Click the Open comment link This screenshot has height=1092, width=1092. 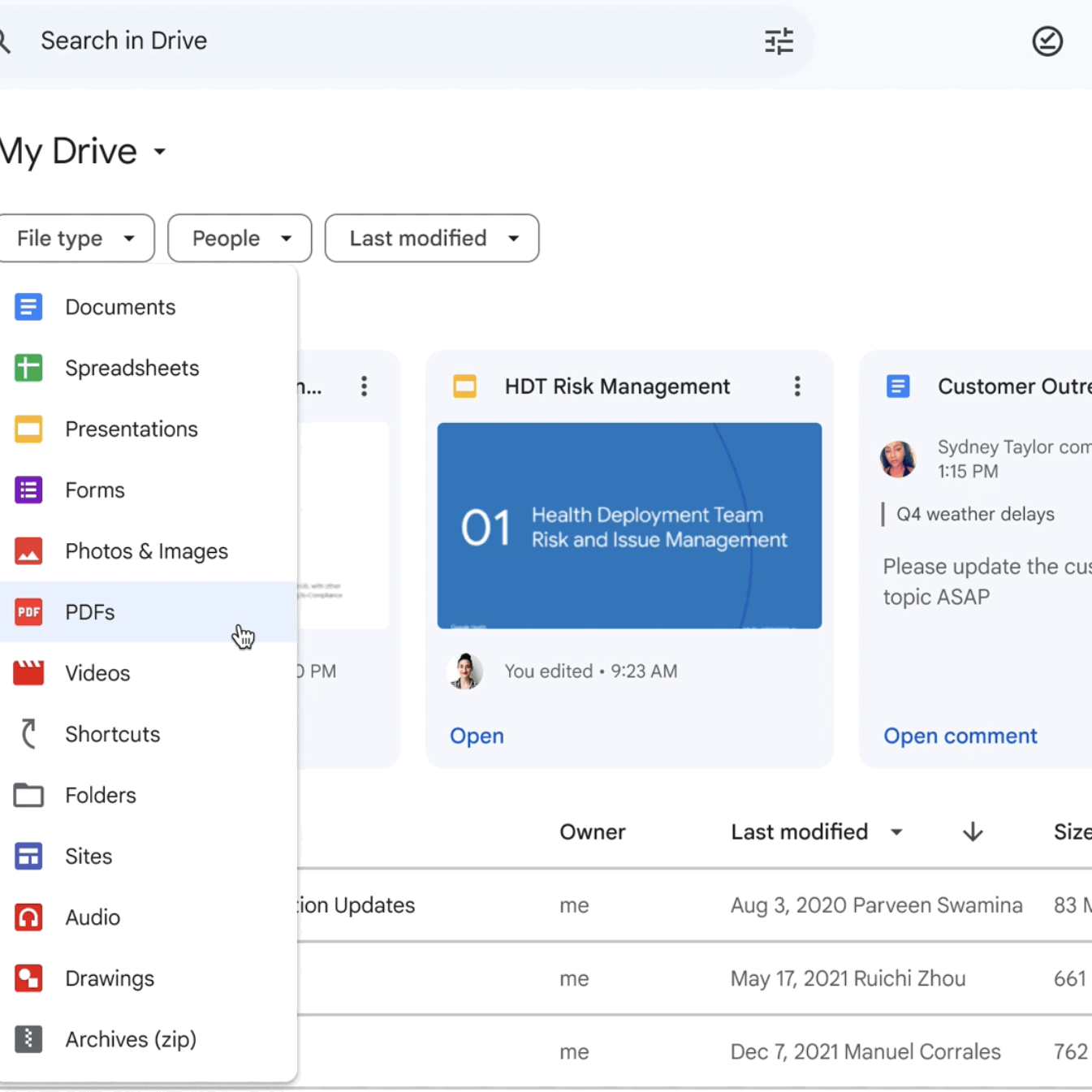click(x=960, y=736)
